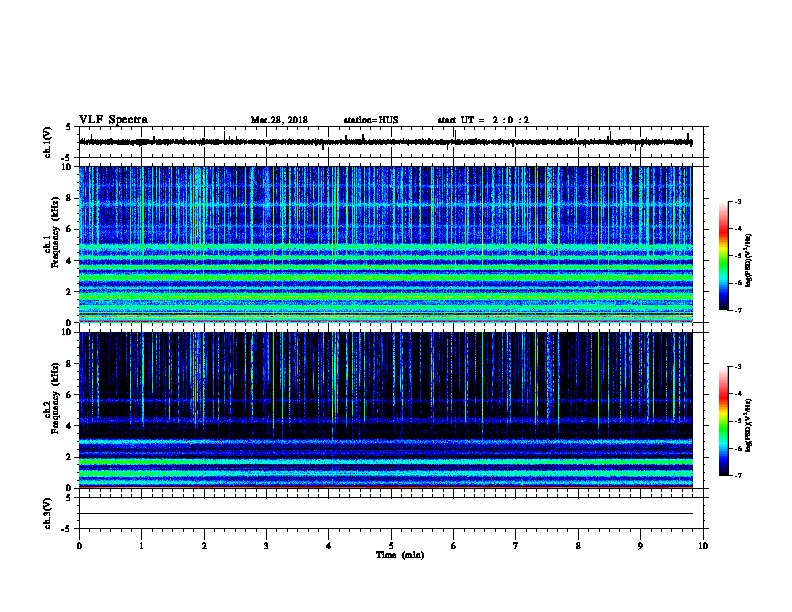Click the "-3" label atop ch.1 color bar
Screen dimensions: 792x612
click(737, 202)
